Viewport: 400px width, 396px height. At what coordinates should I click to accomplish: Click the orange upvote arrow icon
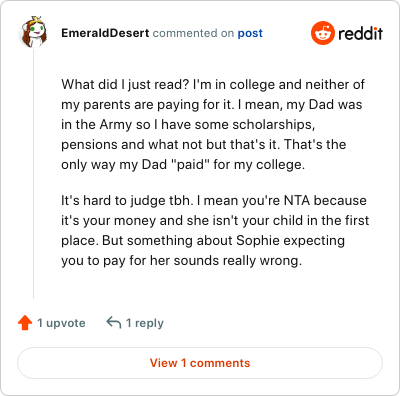[25, 323]
